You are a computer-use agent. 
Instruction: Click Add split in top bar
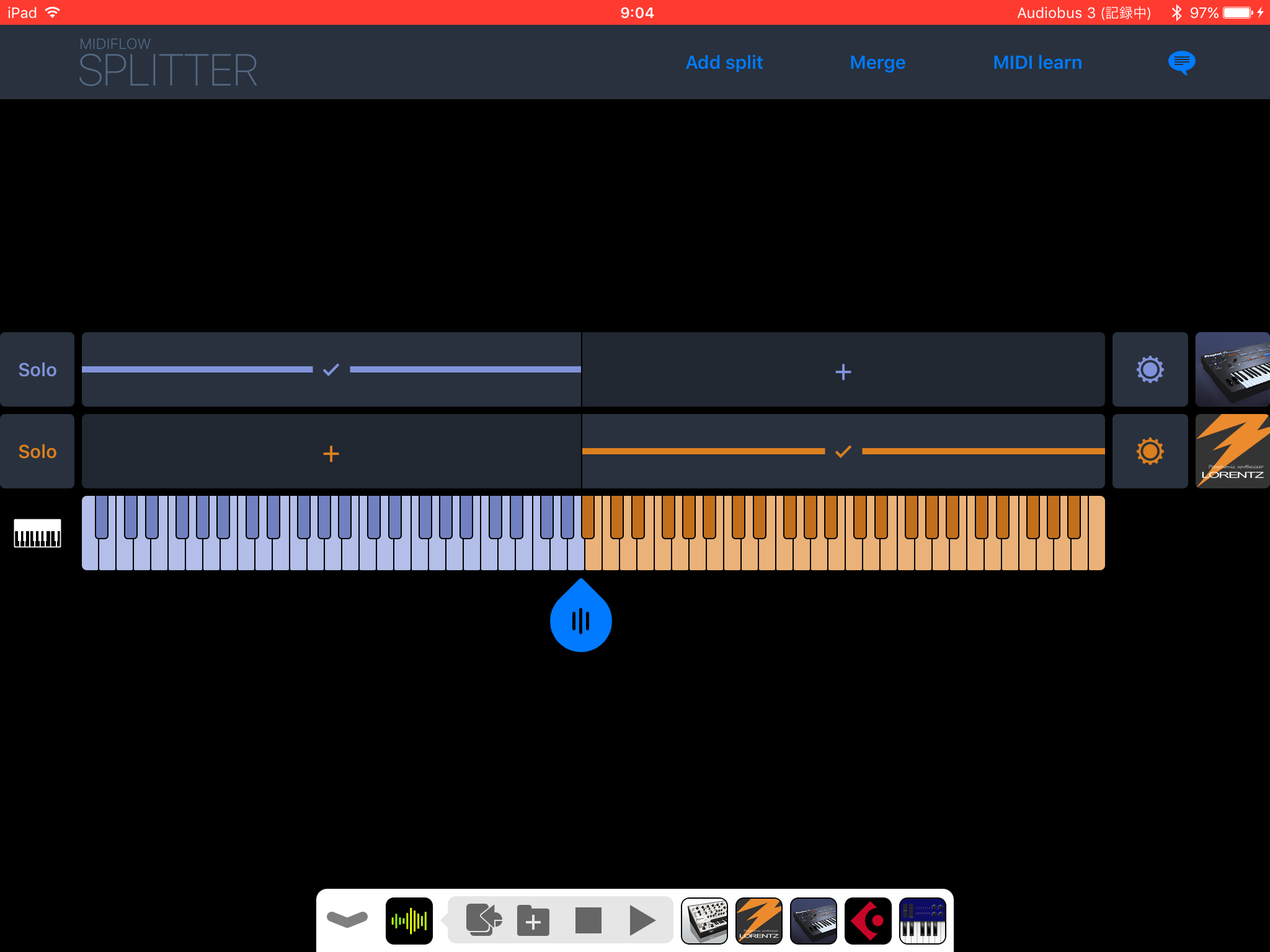724,63
